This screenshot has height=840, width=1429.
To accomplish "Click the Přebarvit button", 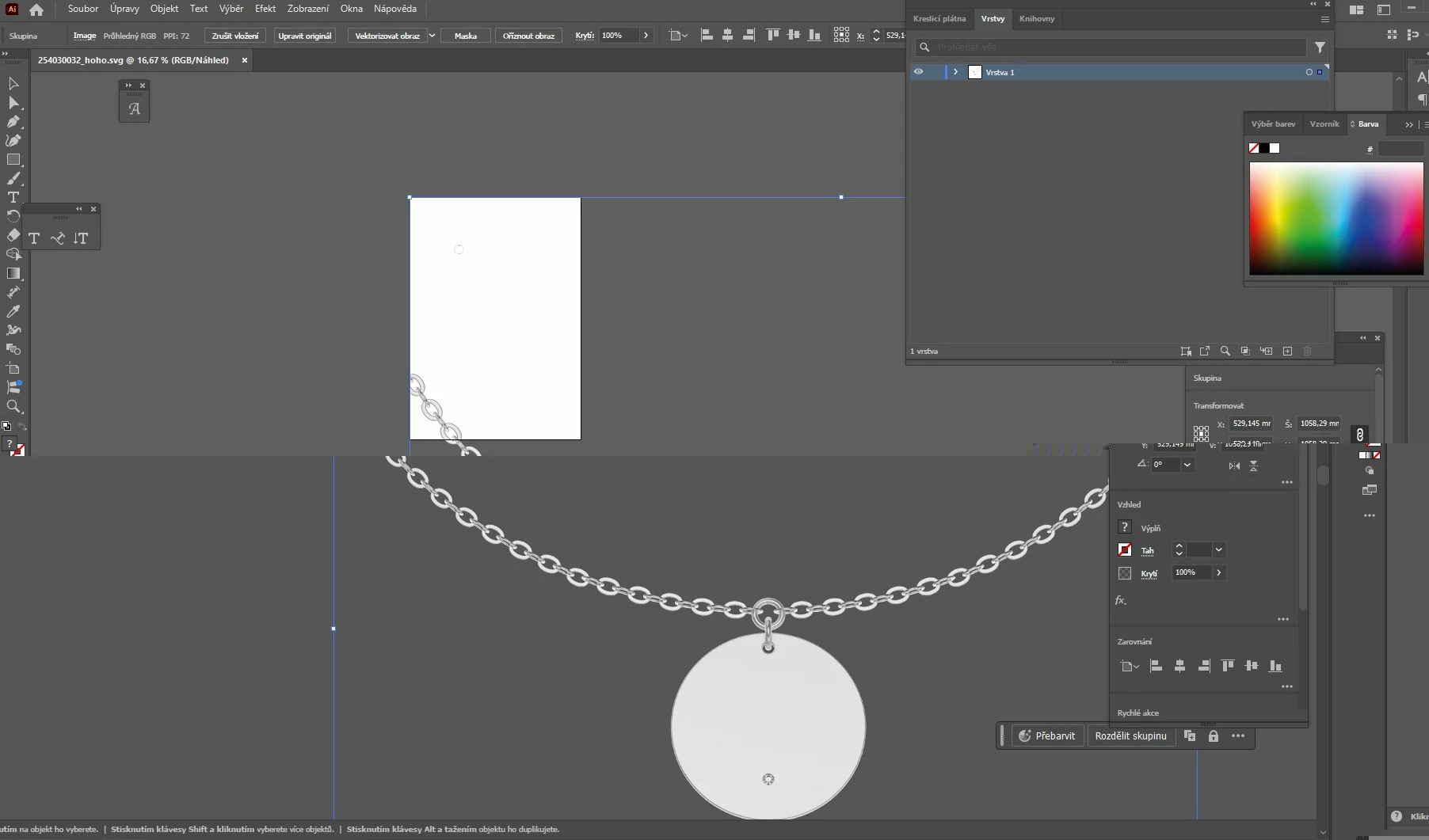I will [x=1047, y=736].
